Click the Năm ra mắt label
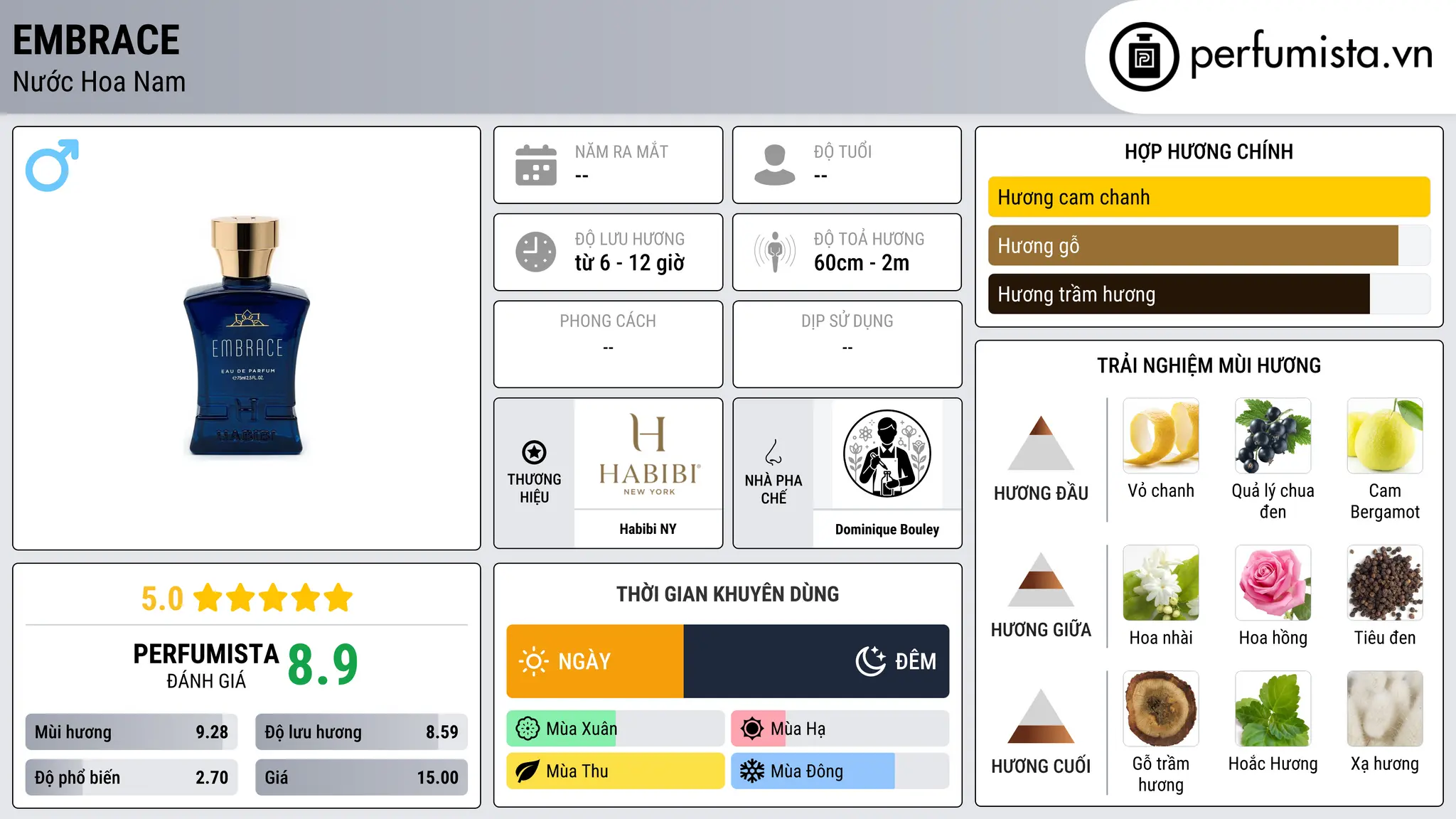 click(x=621, y=151)
